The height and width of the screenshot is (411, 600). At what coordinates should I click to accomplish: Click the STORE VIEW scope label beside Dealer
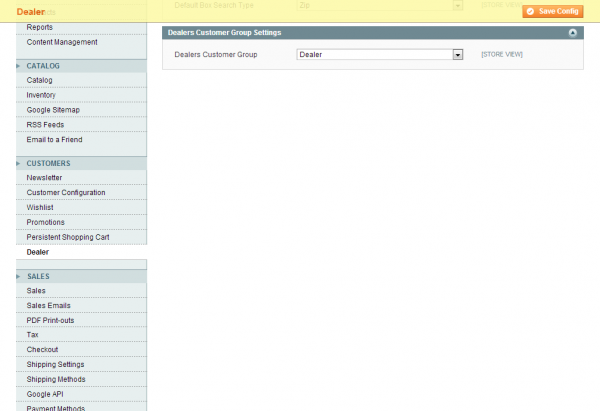[502, 54]
